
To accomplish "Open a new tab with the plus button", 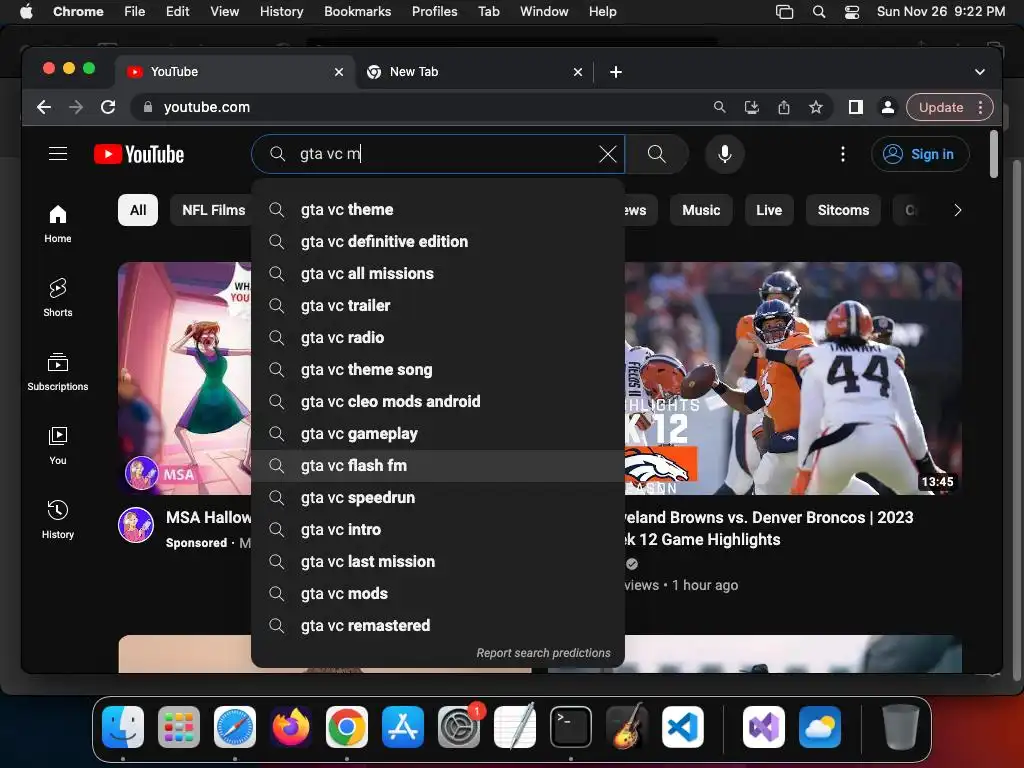I will [615, 72].
